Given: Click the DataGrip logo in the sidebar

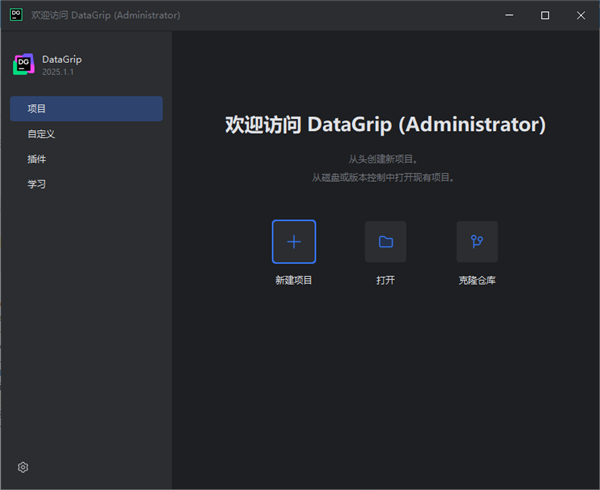Looking at the screenshot, I should pos(23,65).
